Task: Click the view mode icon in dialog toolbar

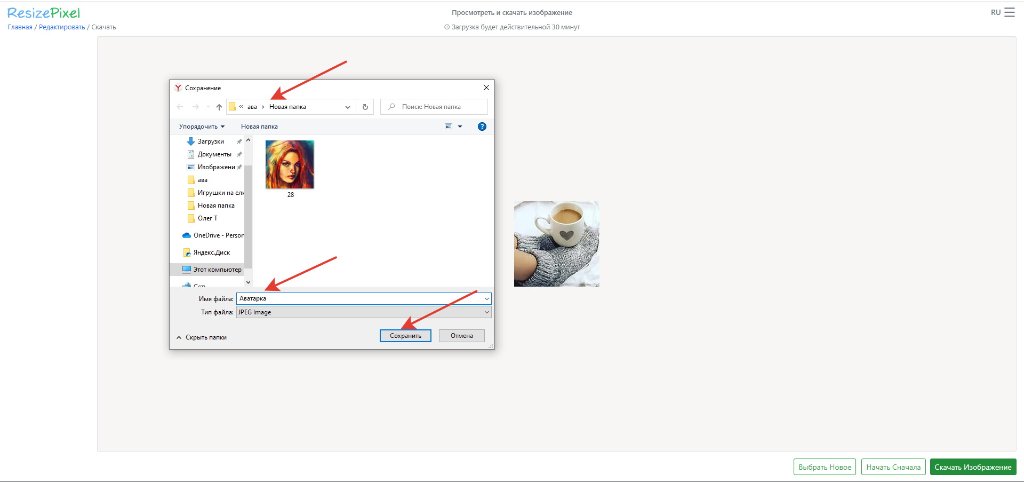Action: coord(449,127)
